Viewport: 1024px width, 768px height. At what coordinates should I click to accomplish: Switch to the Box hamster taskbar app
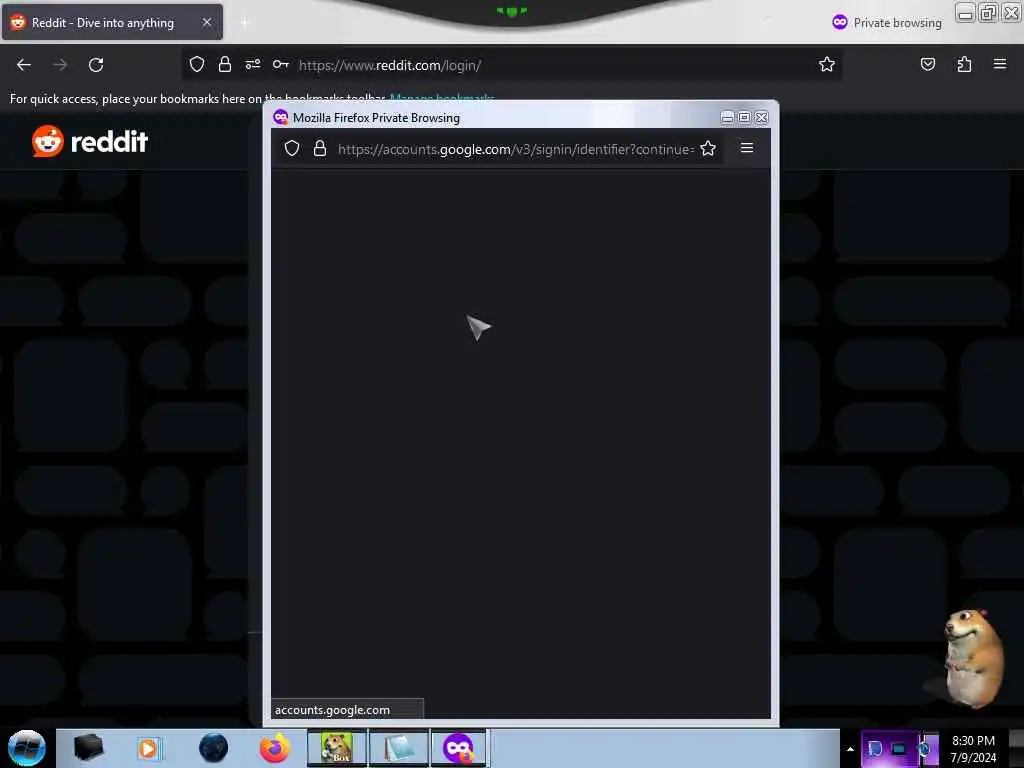337,748
